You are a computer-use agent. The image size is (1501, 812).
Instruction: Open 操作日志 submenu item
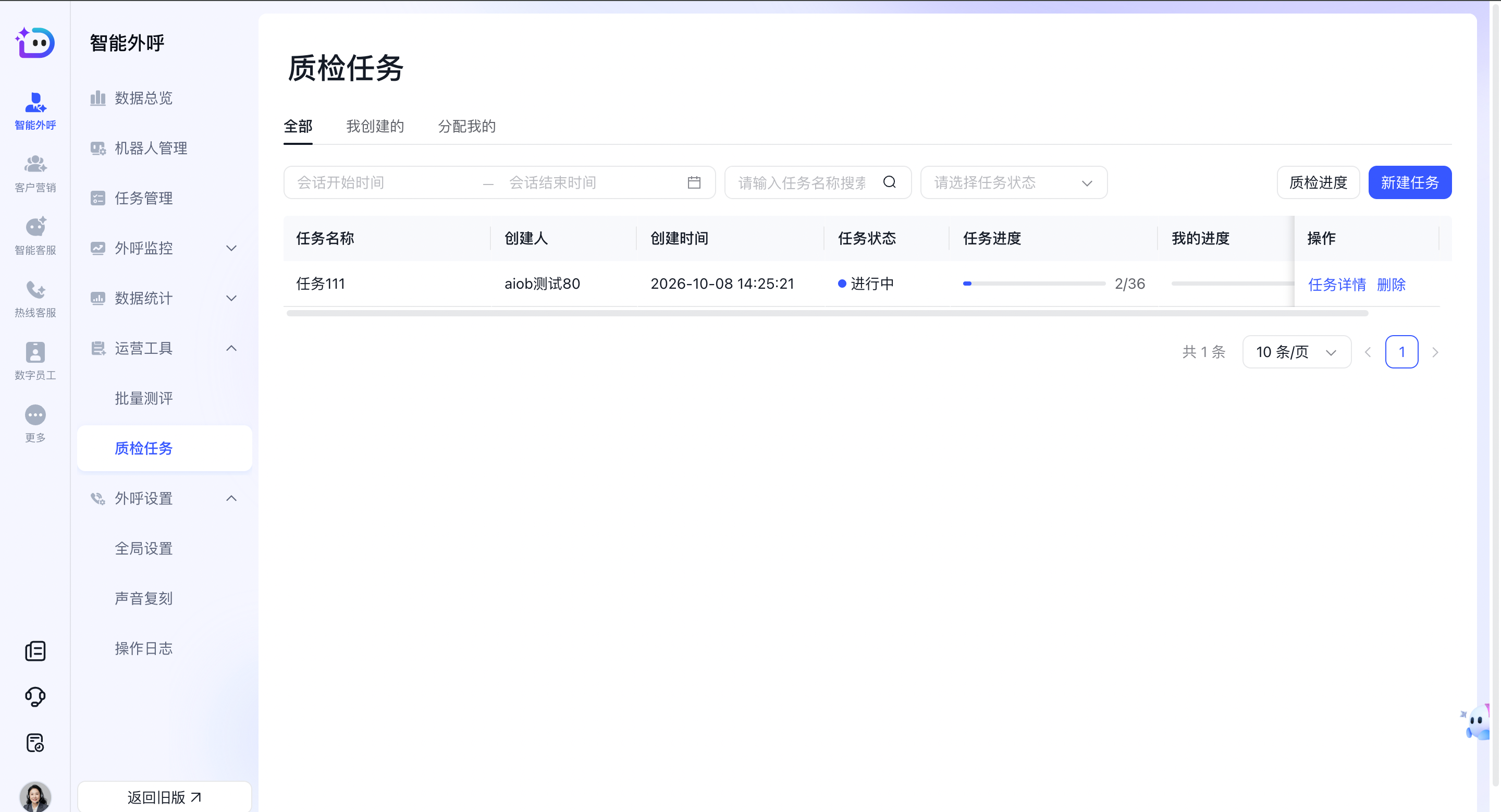click(164, 648)
